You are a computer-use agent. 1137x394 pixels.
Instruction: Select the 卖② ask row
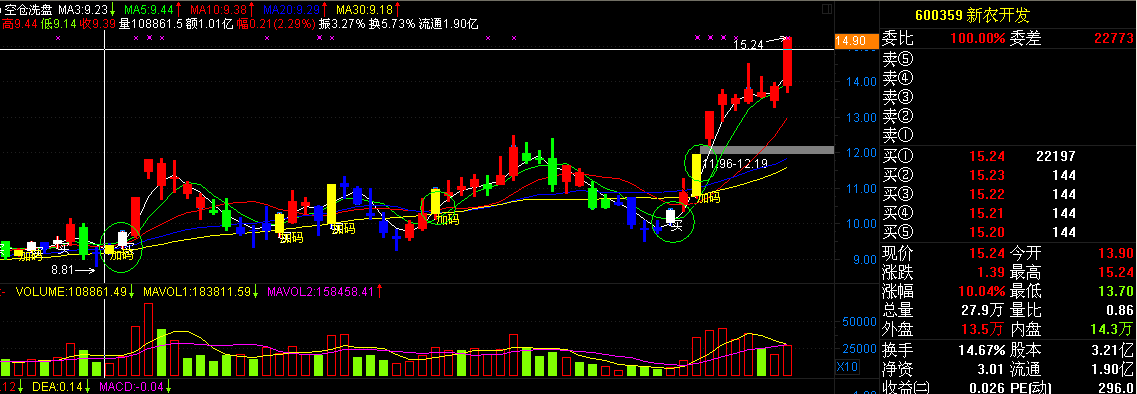pyautogui.click(x=1008, y=116)
